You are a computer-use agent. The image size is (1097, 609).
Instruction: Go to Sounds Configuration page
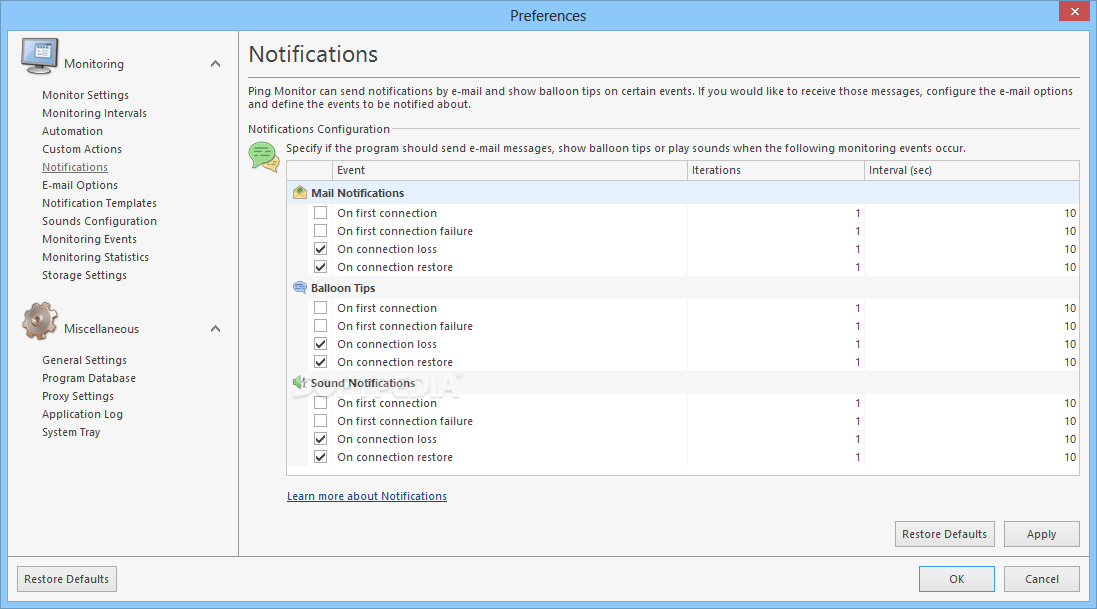pos(99,221)
